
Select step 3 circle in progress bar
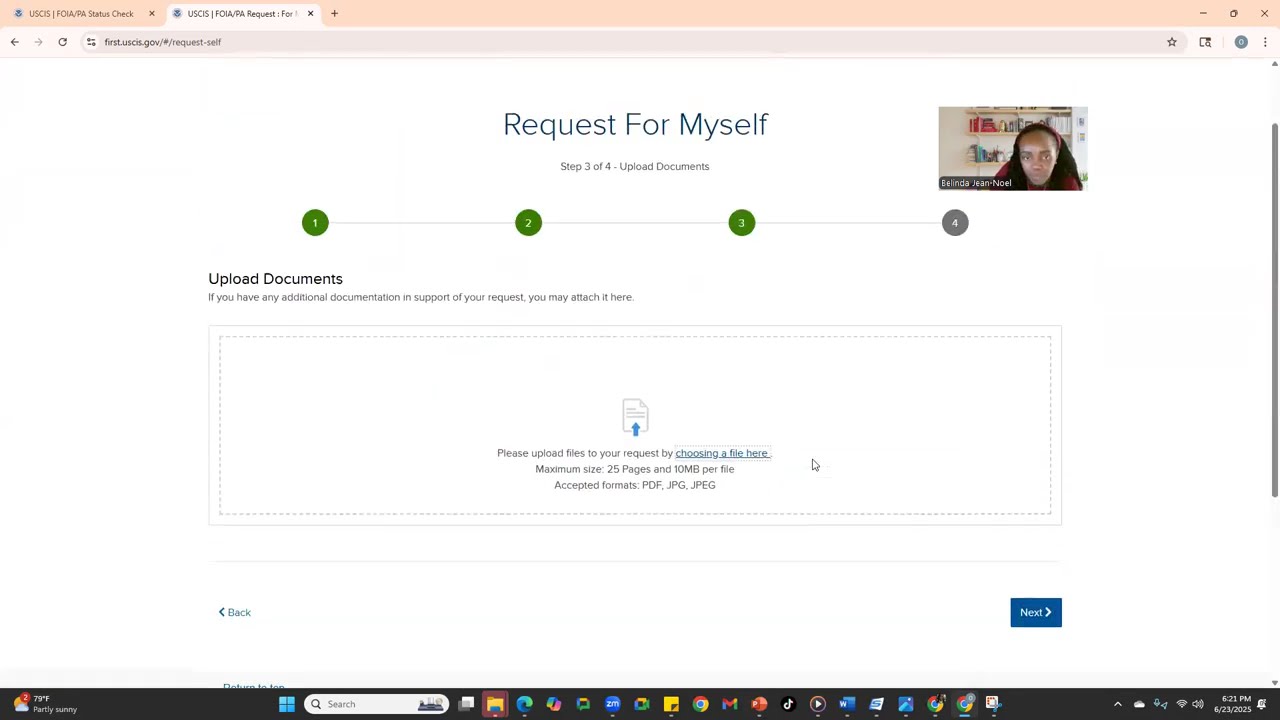(742, 223)
